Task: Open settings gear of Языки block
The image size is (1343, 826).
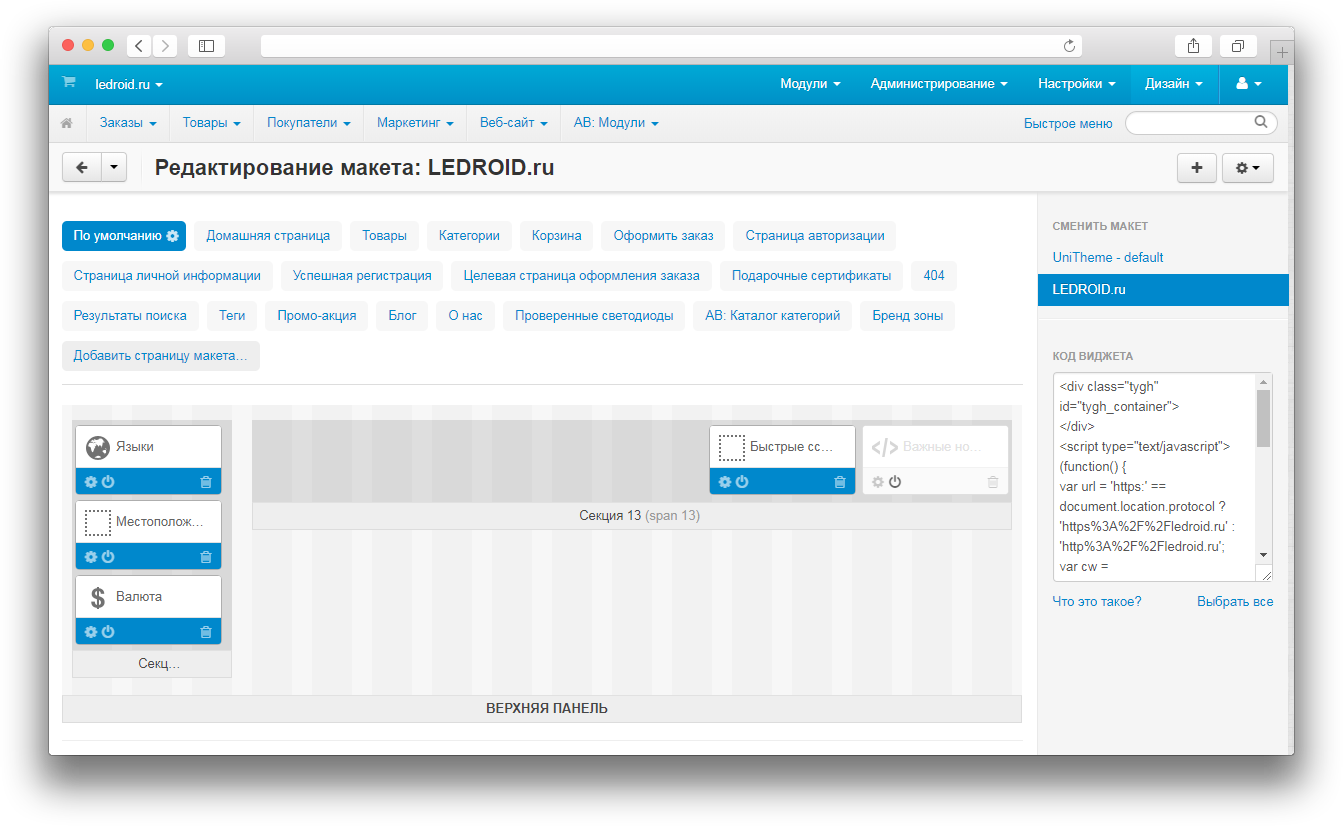Action: [x=91, y=482]
